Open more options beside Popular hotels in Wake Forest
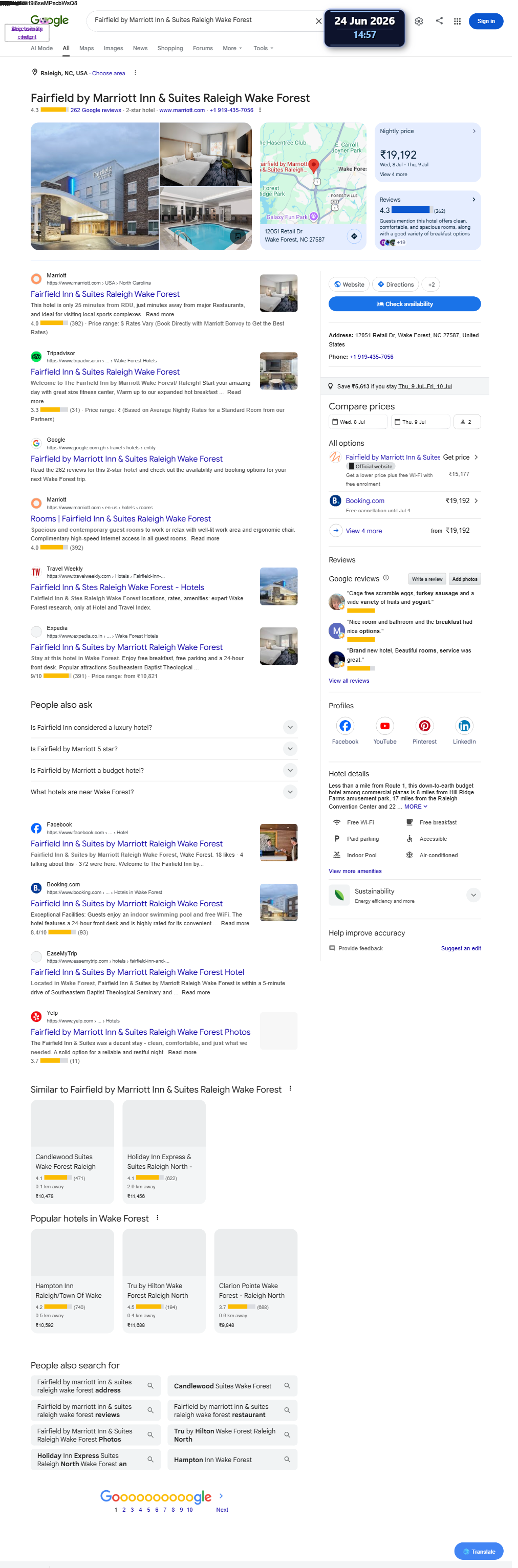The width and height of the screenshot is (518, 1568). (x=157, y=1217)
